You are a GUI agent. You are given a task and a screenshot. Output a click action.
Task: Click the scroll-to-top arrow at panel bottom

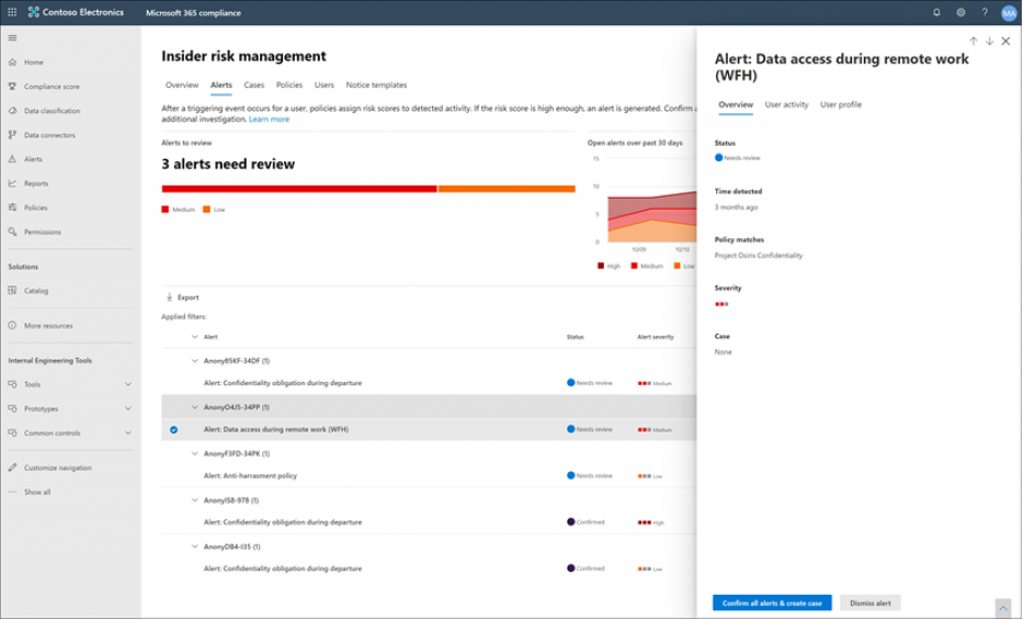1003,608
